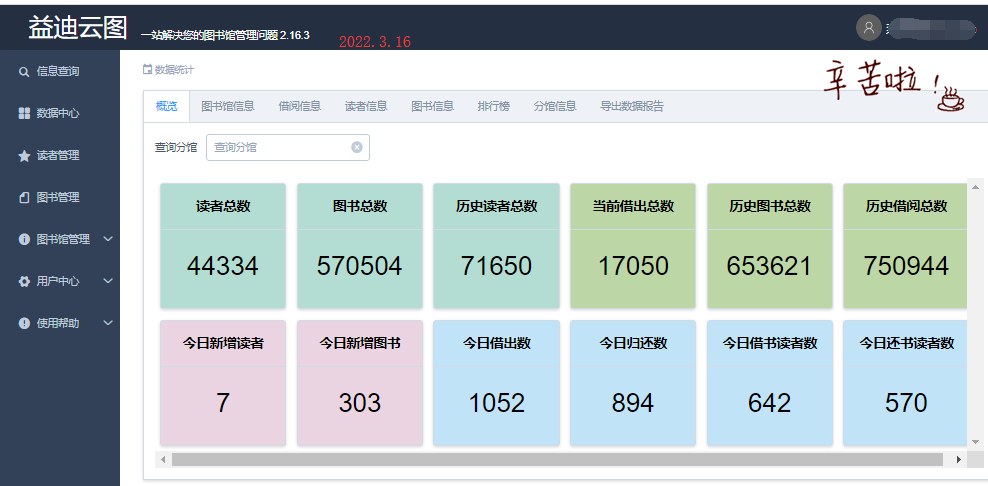The image size is (988, 486).
Task: Select the 导出数据报告 tab
Action: (631, 106)
